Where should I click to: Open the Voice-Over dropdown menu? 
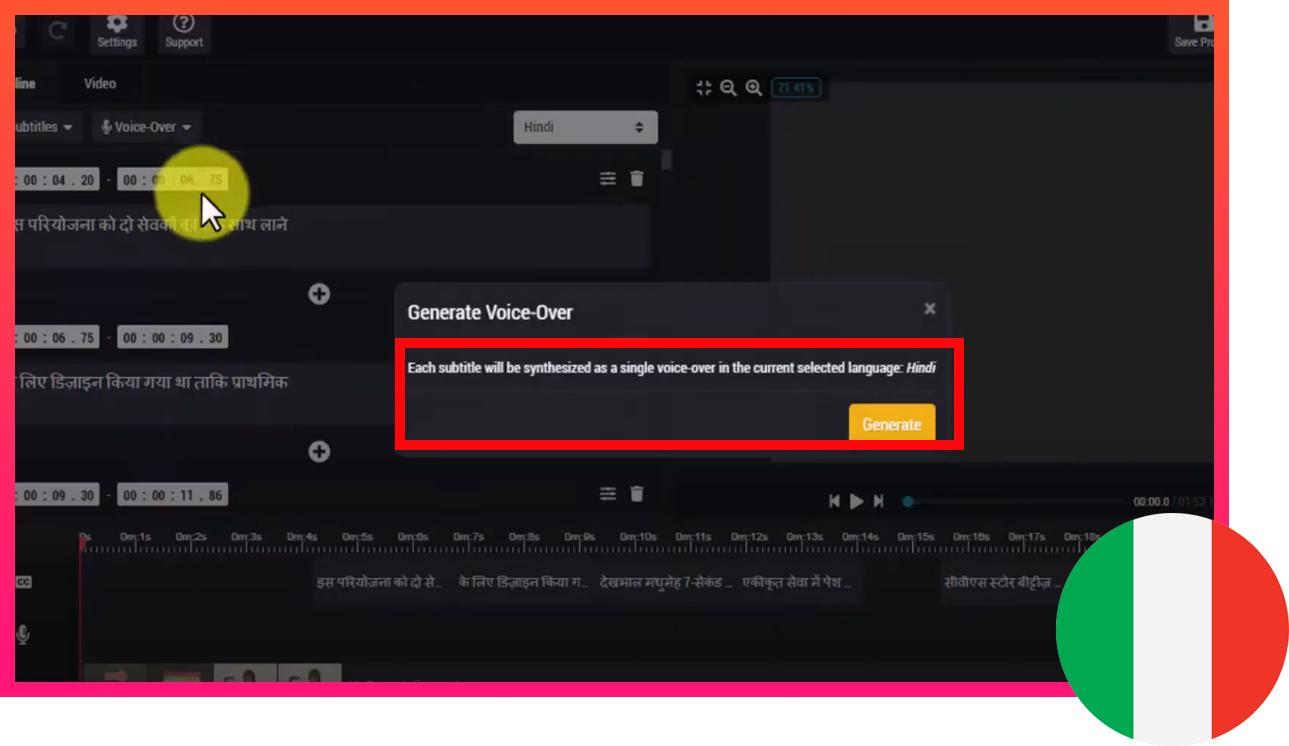147,127
